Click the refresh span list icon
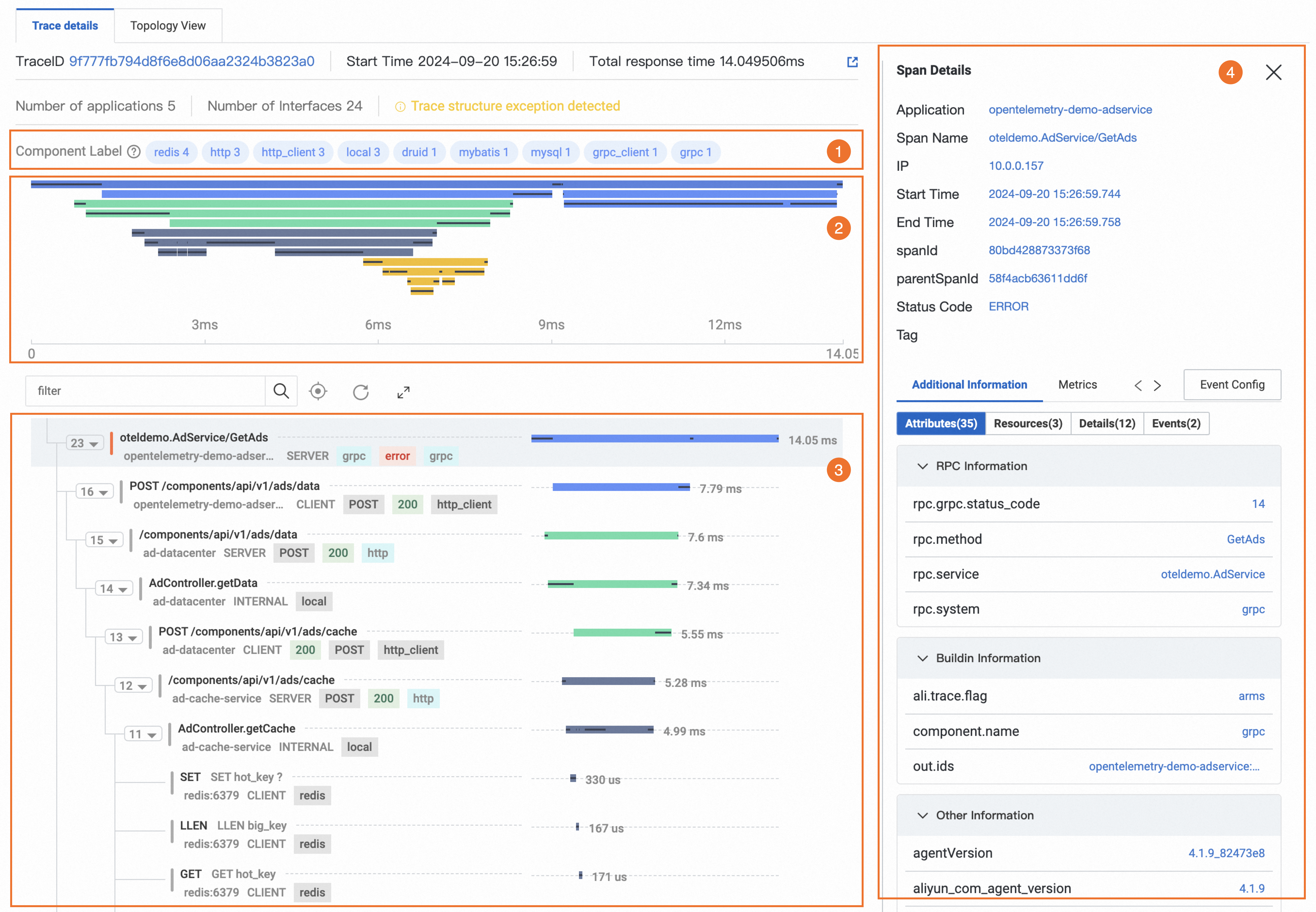The width and height of the screenshot is (1316, 912). (361, 392)
